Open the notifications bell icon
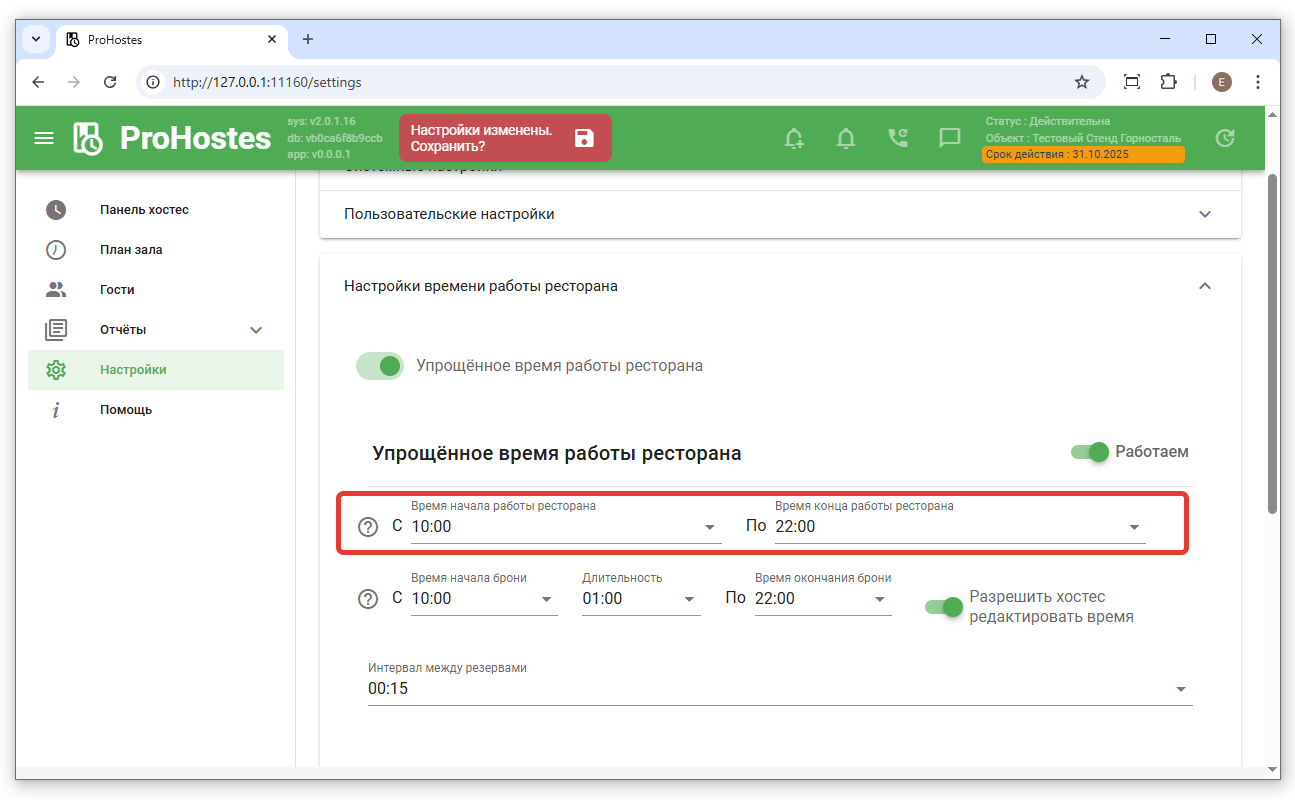The height and width of the screenshot is (800, 1295). pyautogui.click(x=846, y=138)
